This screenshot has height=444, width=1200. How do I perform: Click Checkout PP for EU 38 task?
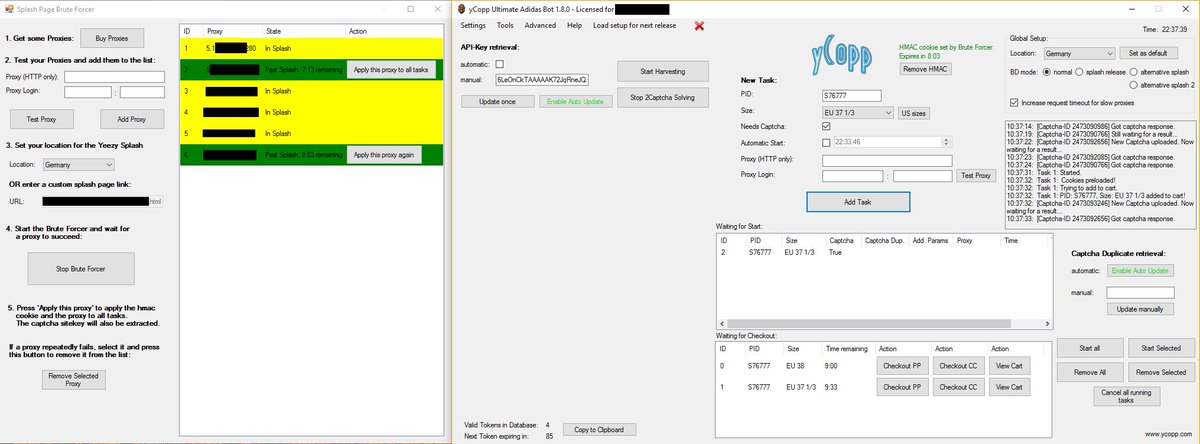902,365
